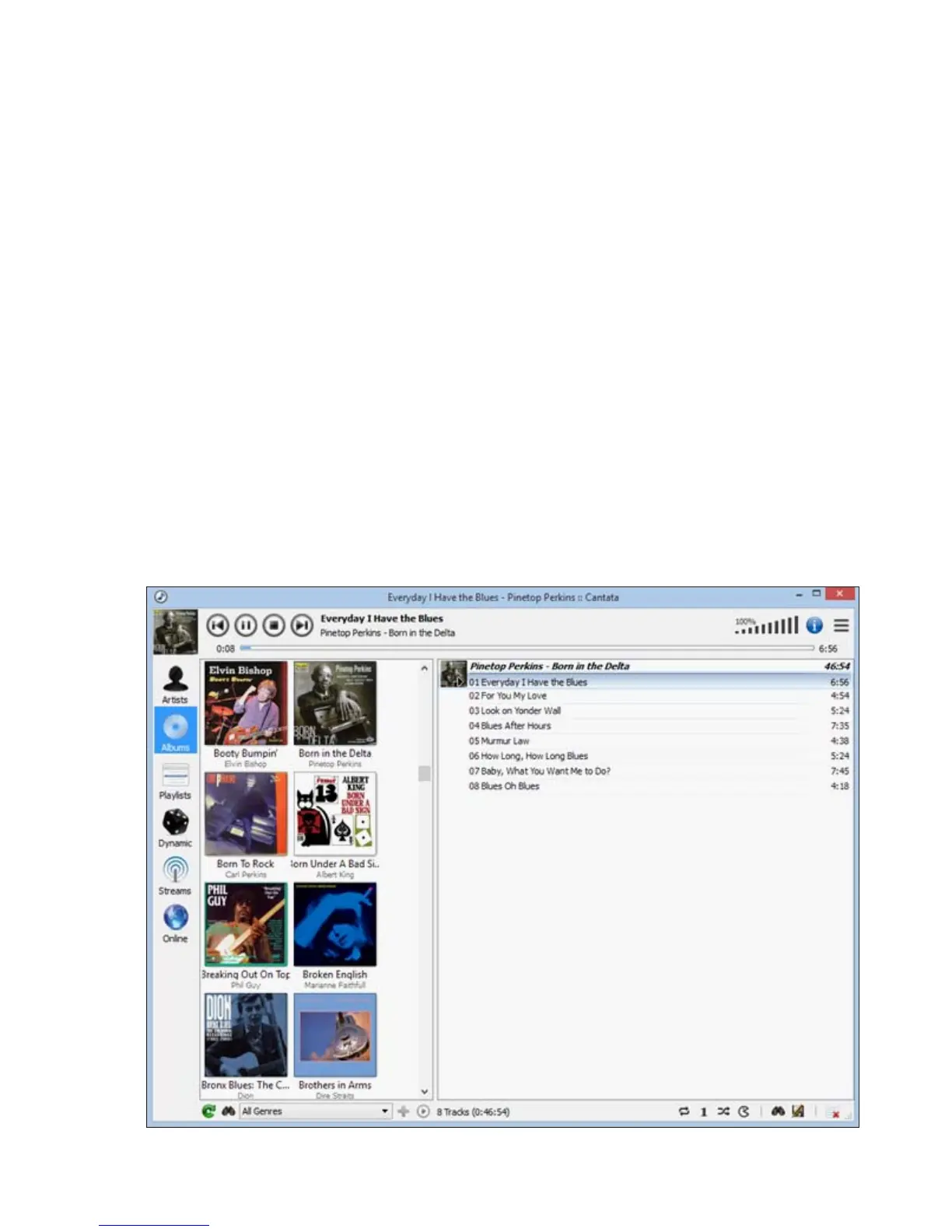Screen dimensions: 952x1232
Task: Select the Booty Bumpin' album cover
Action: [246, 704]
